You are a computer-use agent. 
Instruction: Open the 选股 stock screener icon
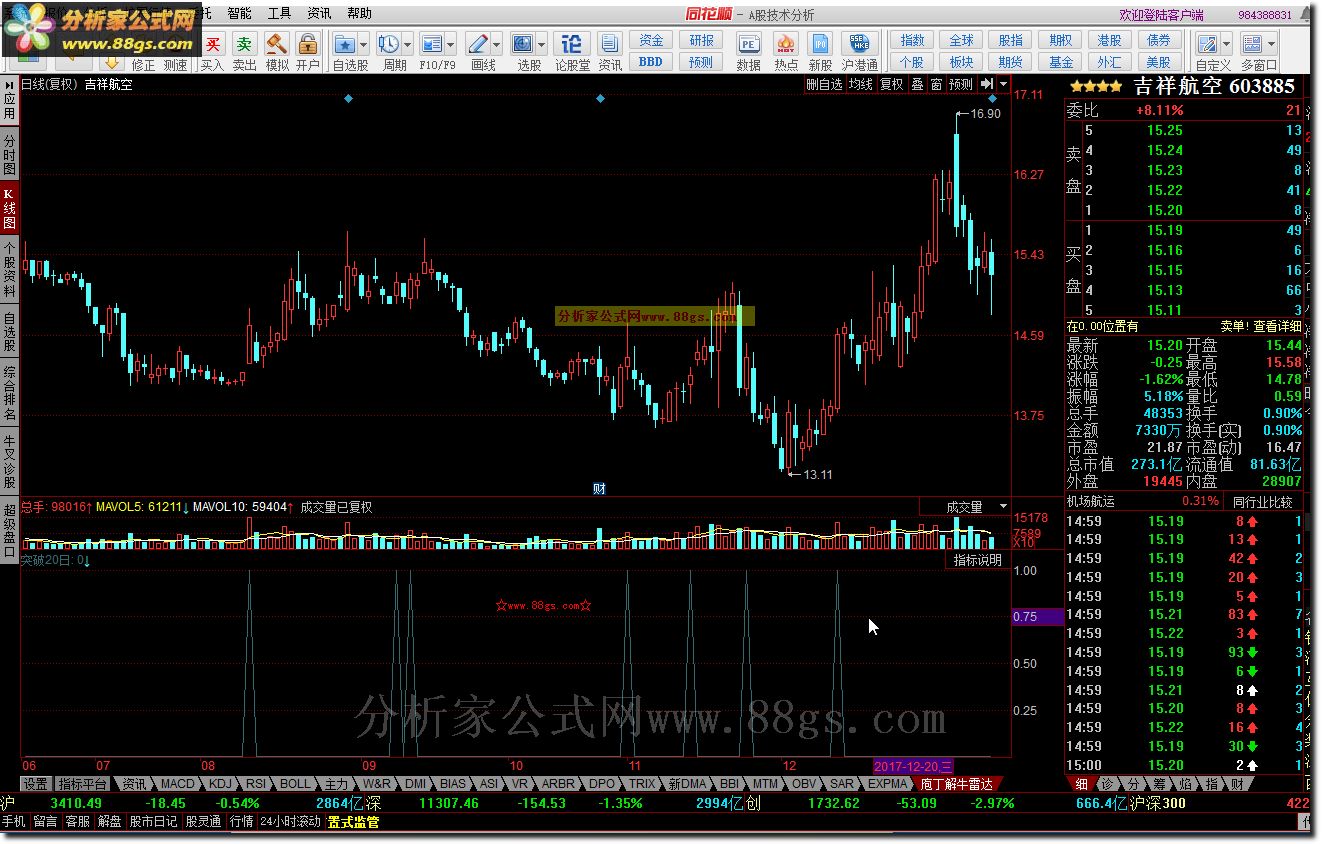[x=523, y=44]
